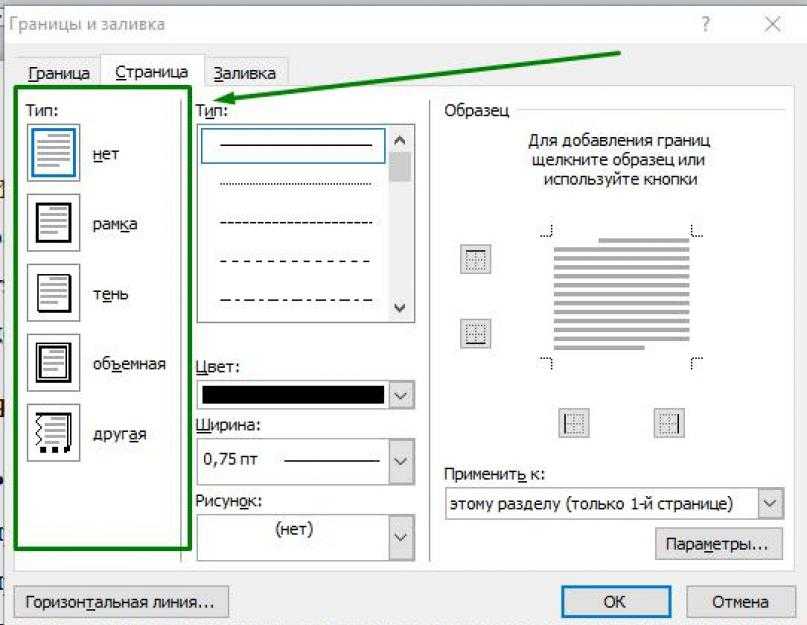Click the 'объемная' setting label

point(129,364)
